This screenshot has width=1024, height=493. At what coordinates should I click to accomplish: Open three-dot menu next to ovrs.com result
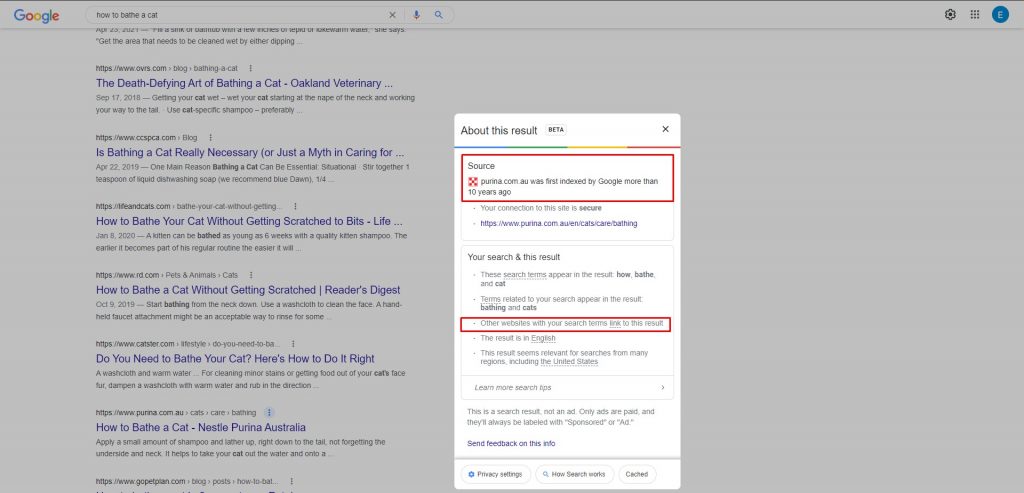[250, 68]
